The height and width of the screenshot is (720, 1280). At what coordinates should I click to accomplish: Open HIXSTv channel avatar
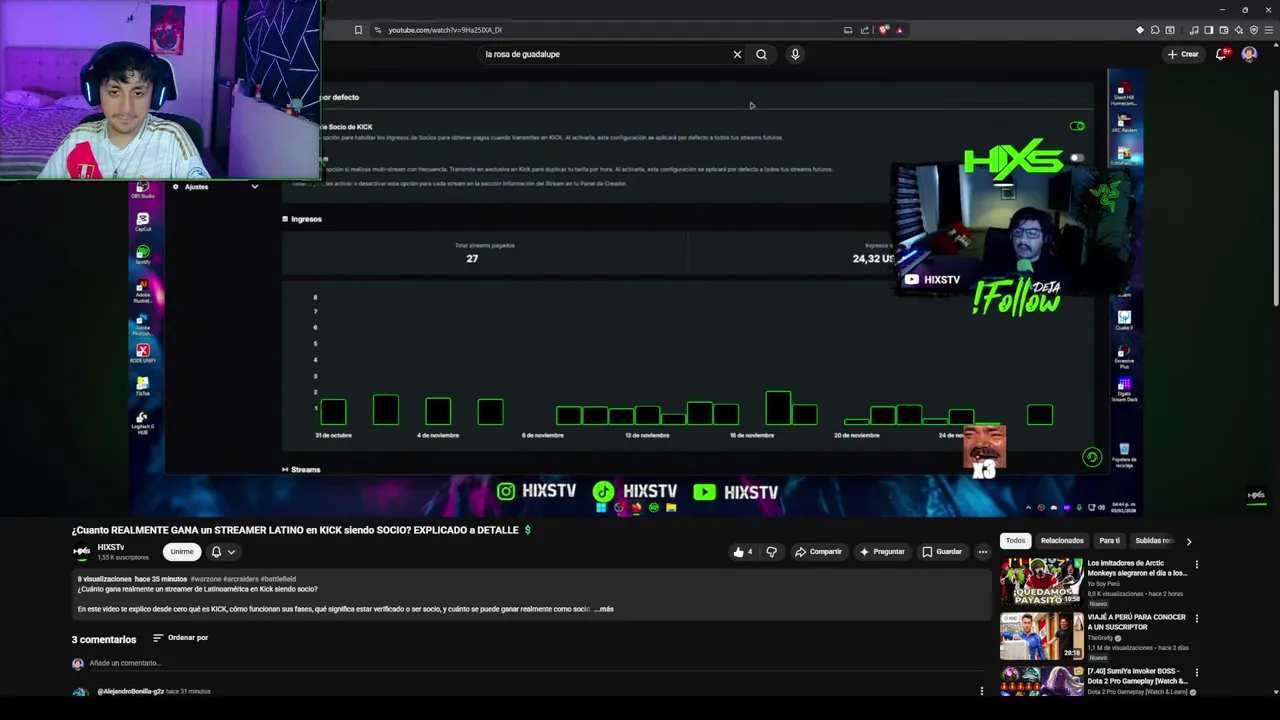81,551
